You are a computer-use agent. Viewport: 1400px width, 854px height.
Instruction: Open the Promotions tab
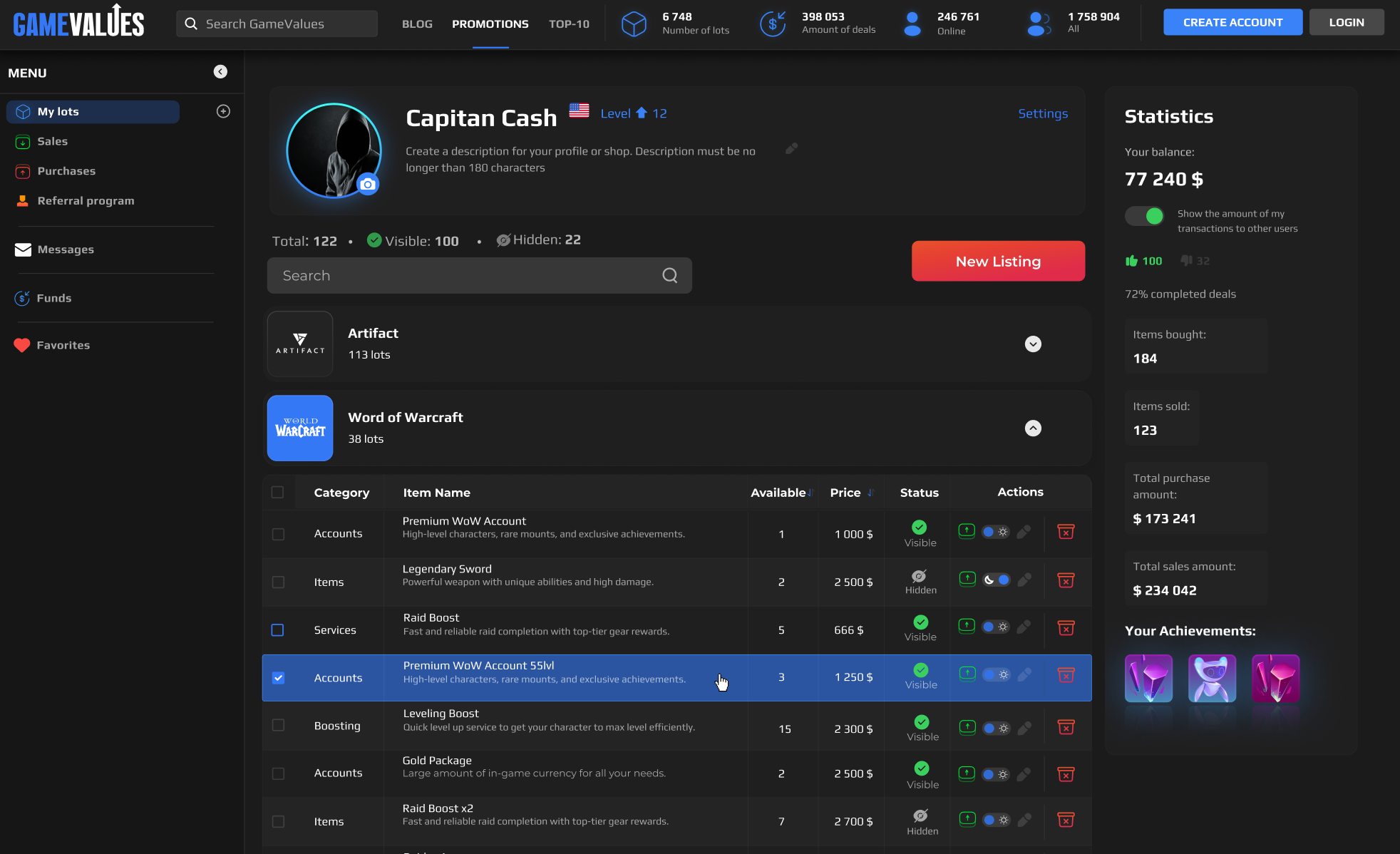click(x=490, y=24)
